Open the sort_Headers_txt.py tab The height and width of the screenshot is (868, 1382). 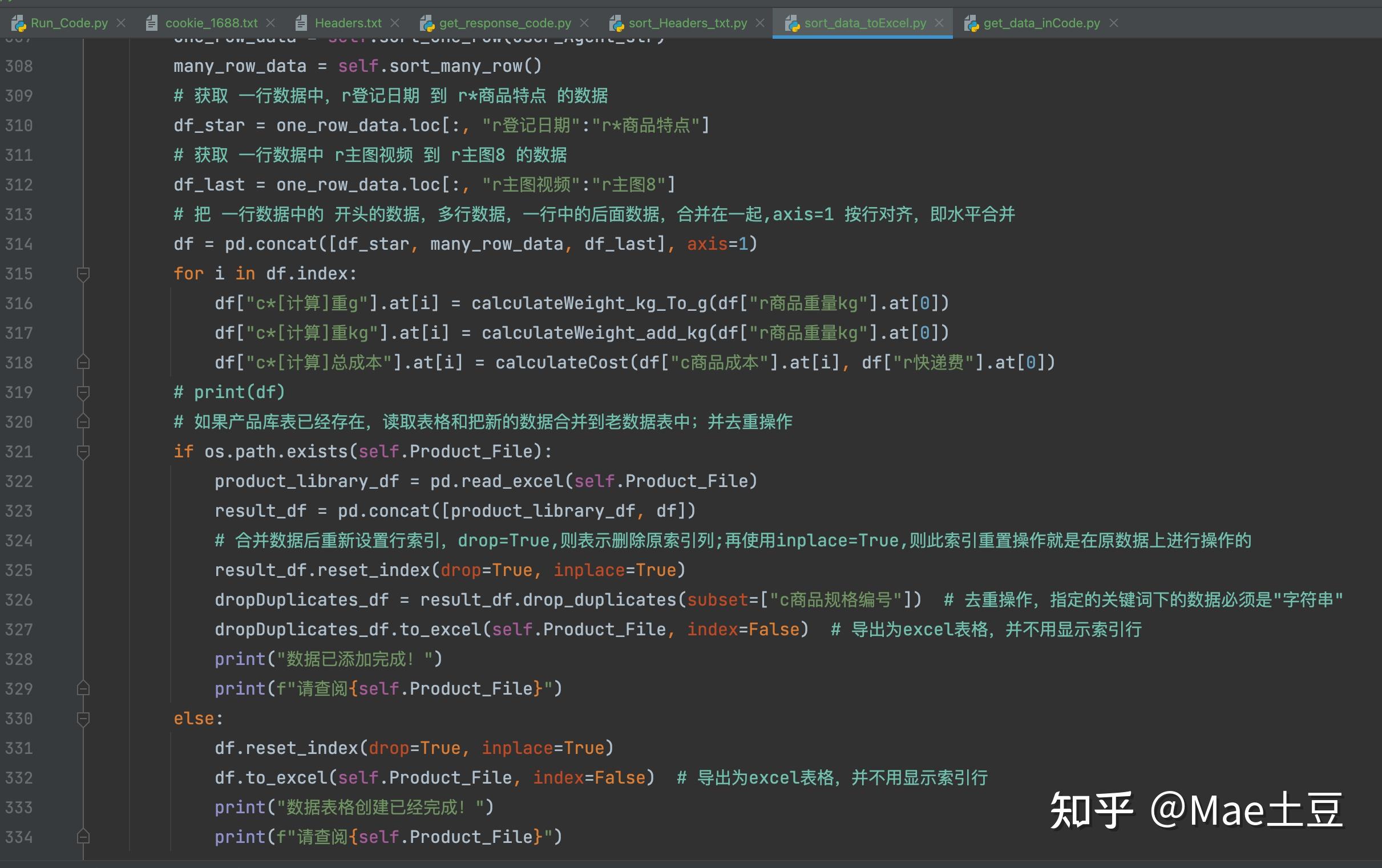click(x=688, y=23)
